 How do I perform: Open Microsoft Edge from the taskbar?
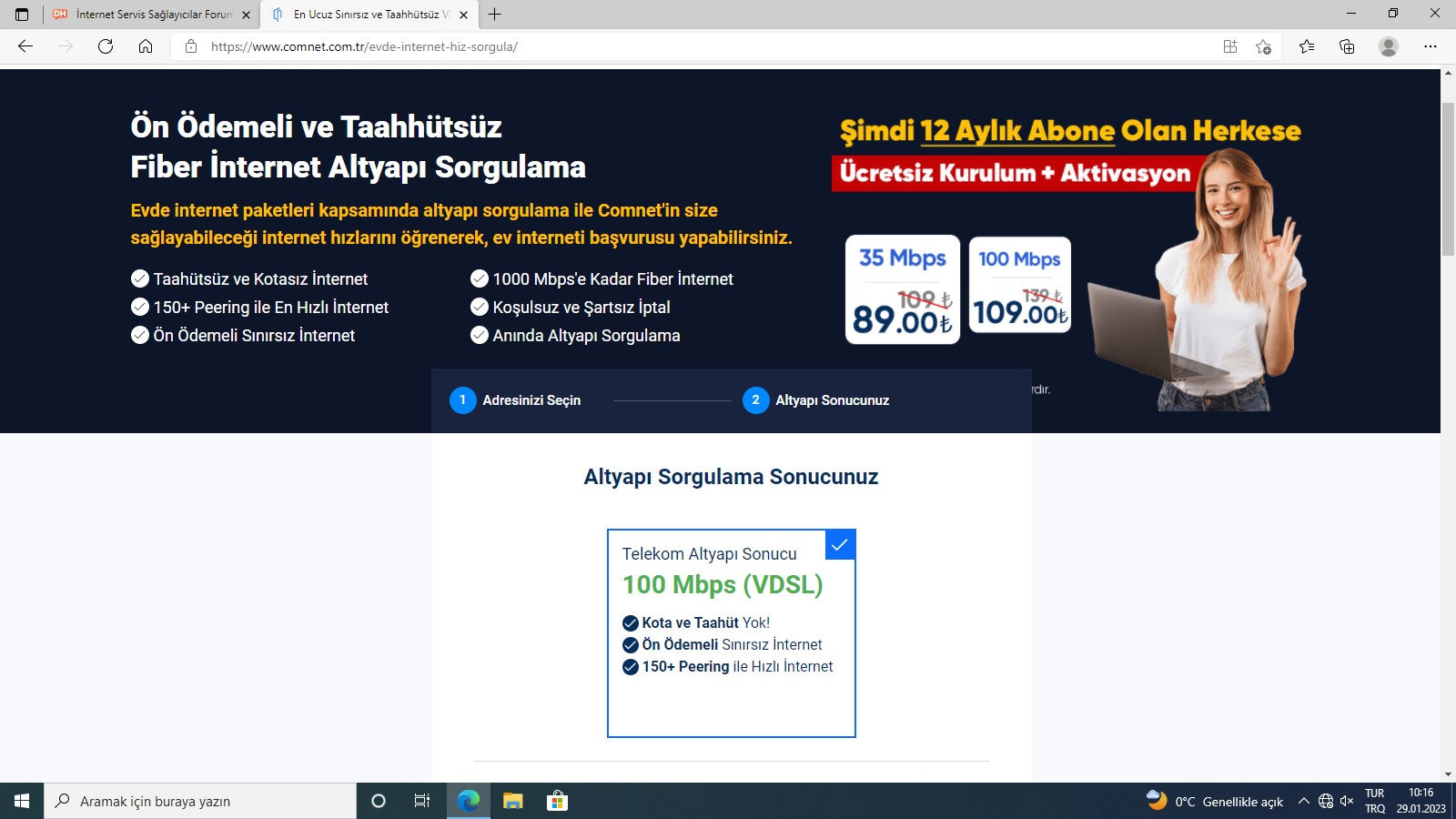(468, 801)
